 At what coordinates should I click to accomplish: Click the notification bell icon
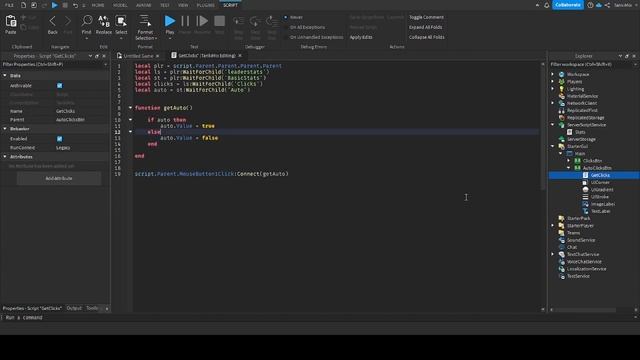(x=547, y=5)
